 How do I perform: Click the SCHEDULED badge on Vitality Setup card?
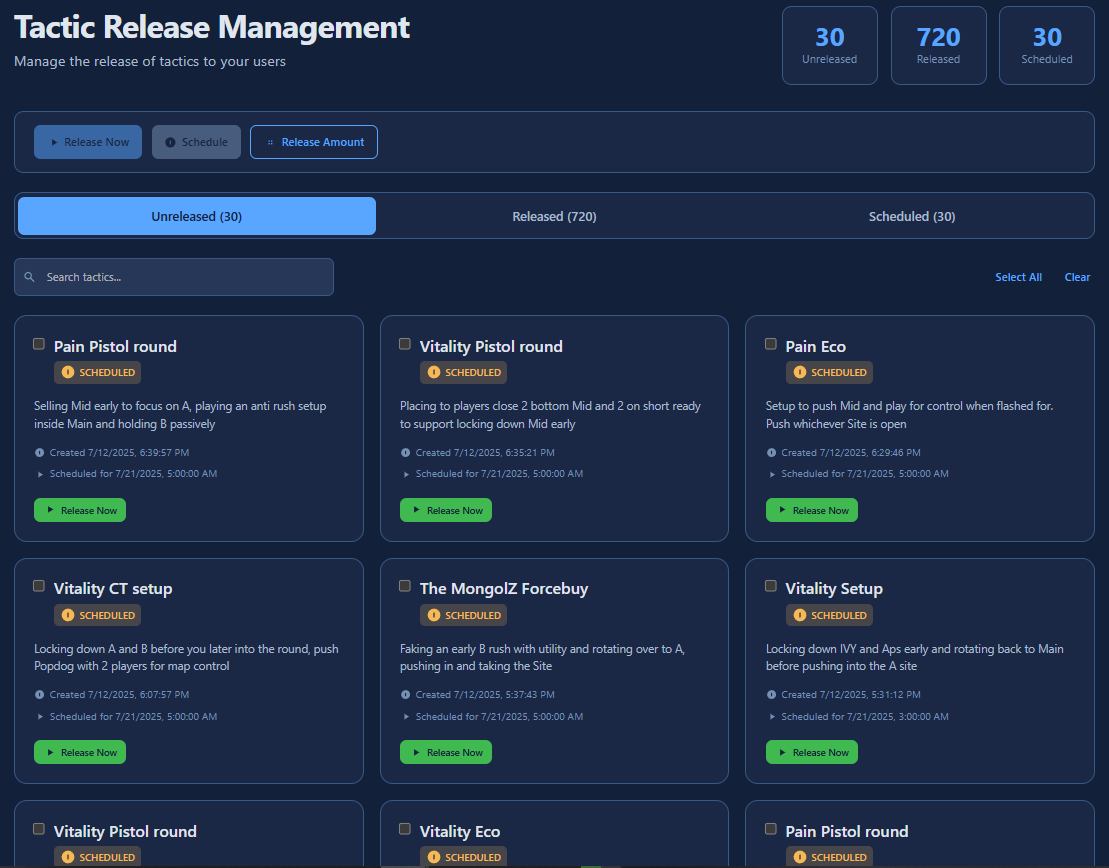point(829,615)
